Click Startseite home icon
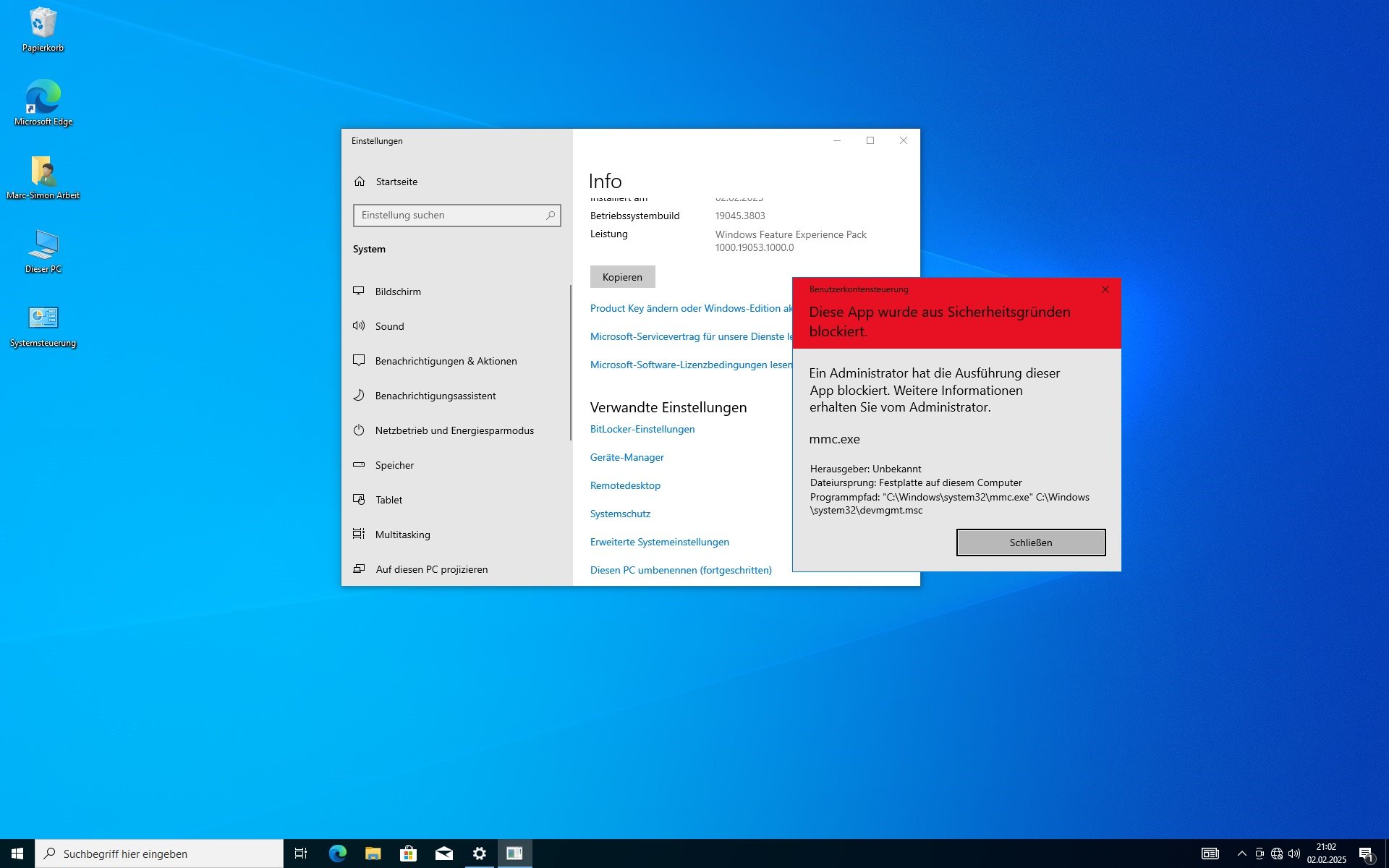Screen dimensions: 1389x868 (360, 182)
